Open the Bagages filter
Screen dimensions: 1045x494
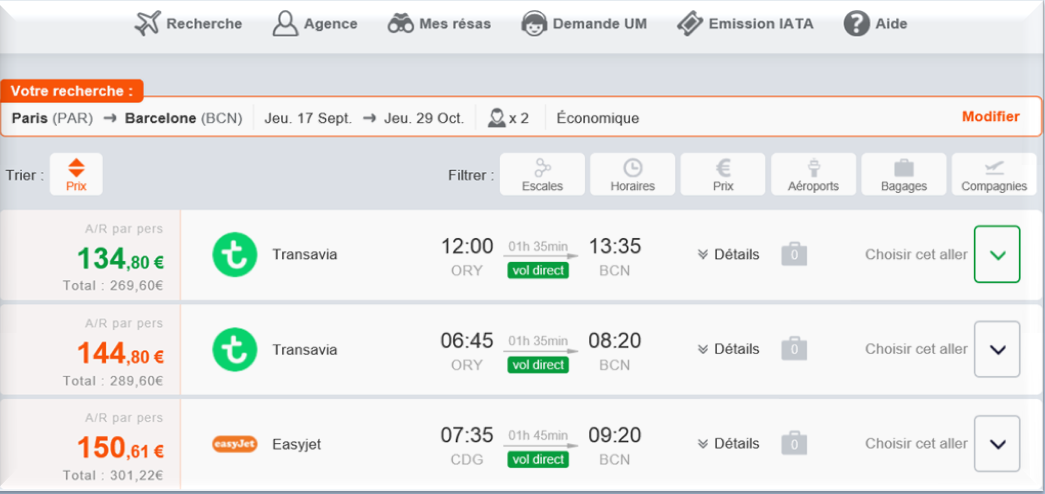(x=904, y=174)
